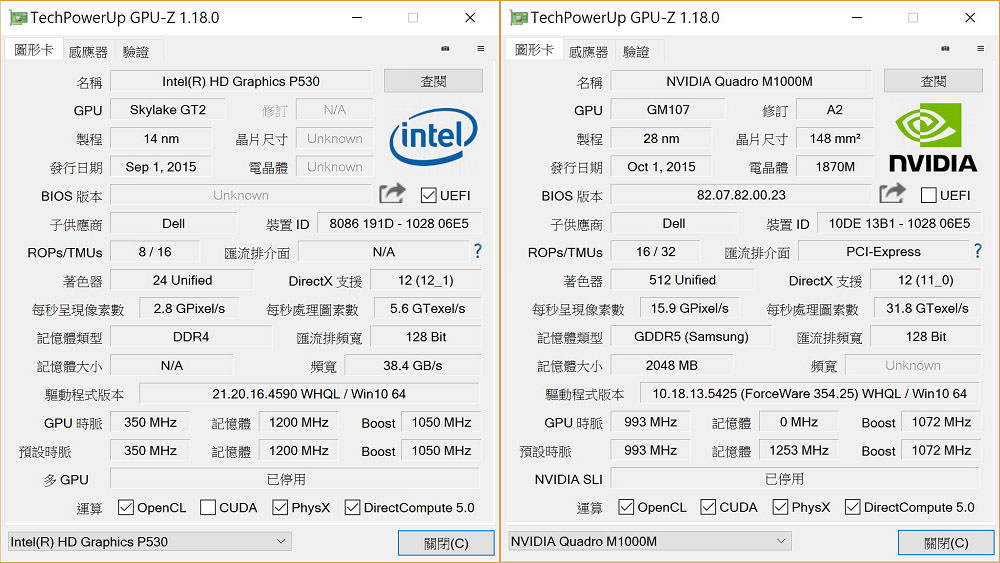1000x563 pixels.
Task: Switch to the 驗證 tab in Intel window
Action: click(x=136, y=52)
